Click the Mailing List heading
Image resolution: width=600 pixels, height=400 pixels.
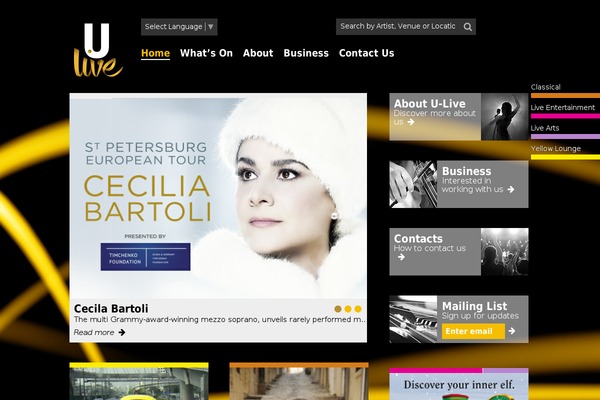coord(474,306)
